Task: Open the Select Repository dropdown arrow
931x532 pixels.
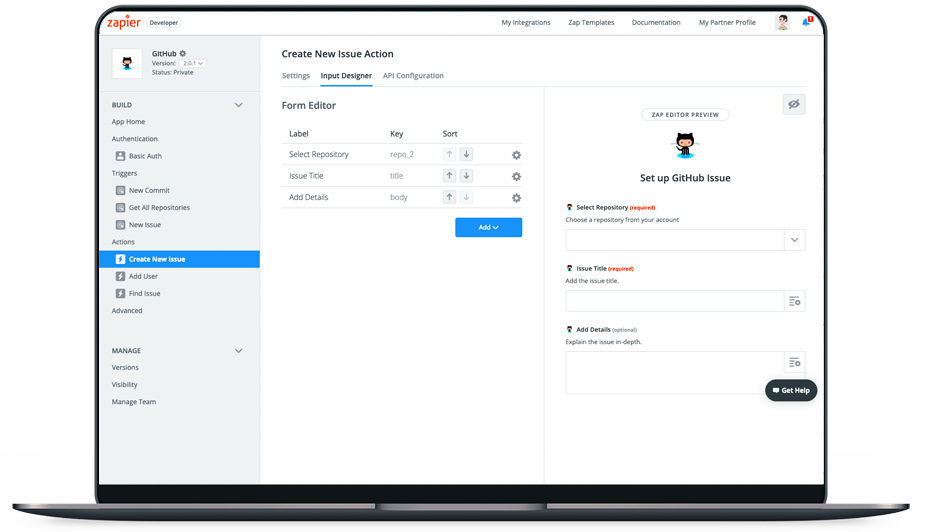Action: 794,240
